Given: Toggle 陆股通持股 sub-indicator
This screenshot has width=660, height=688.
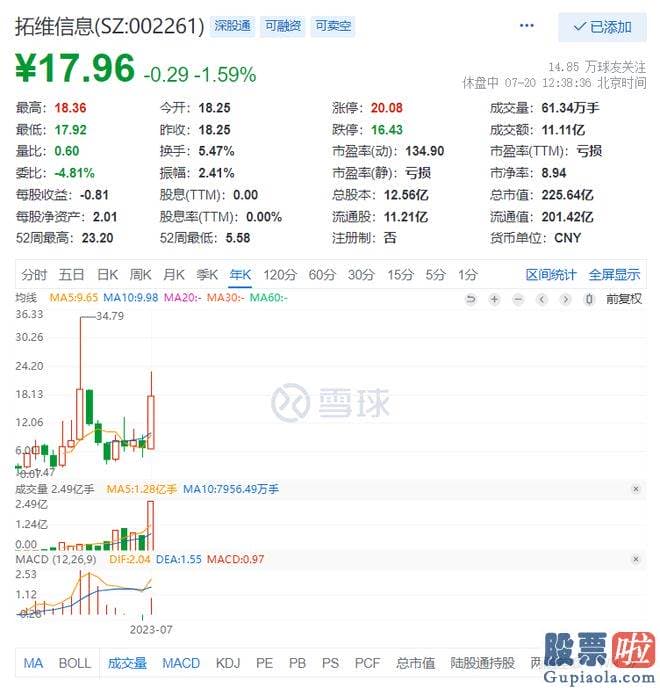Looking at the screenshot, I should pyautogui.click(x=482, y=663).
